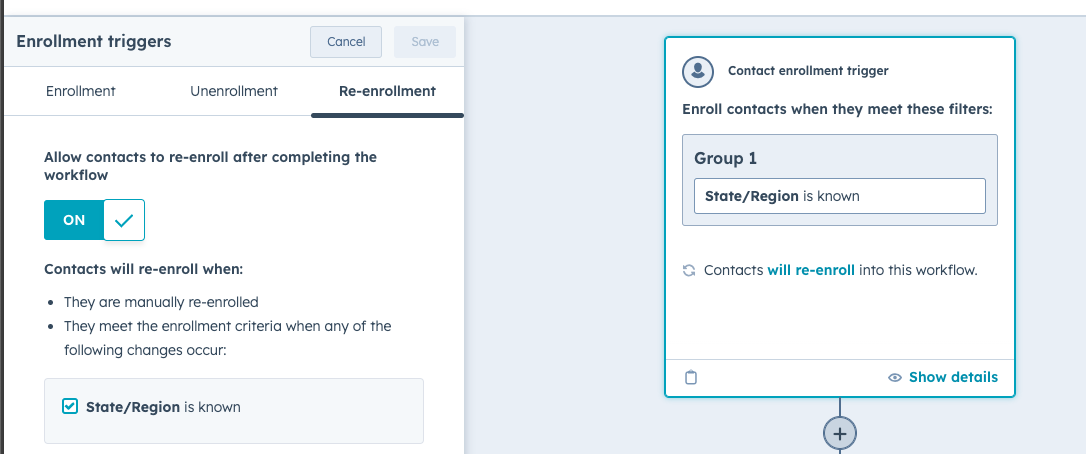Screen dimensions: 1086x454
Task: Click the eye icon beside Show details
Action: (895, 377)
